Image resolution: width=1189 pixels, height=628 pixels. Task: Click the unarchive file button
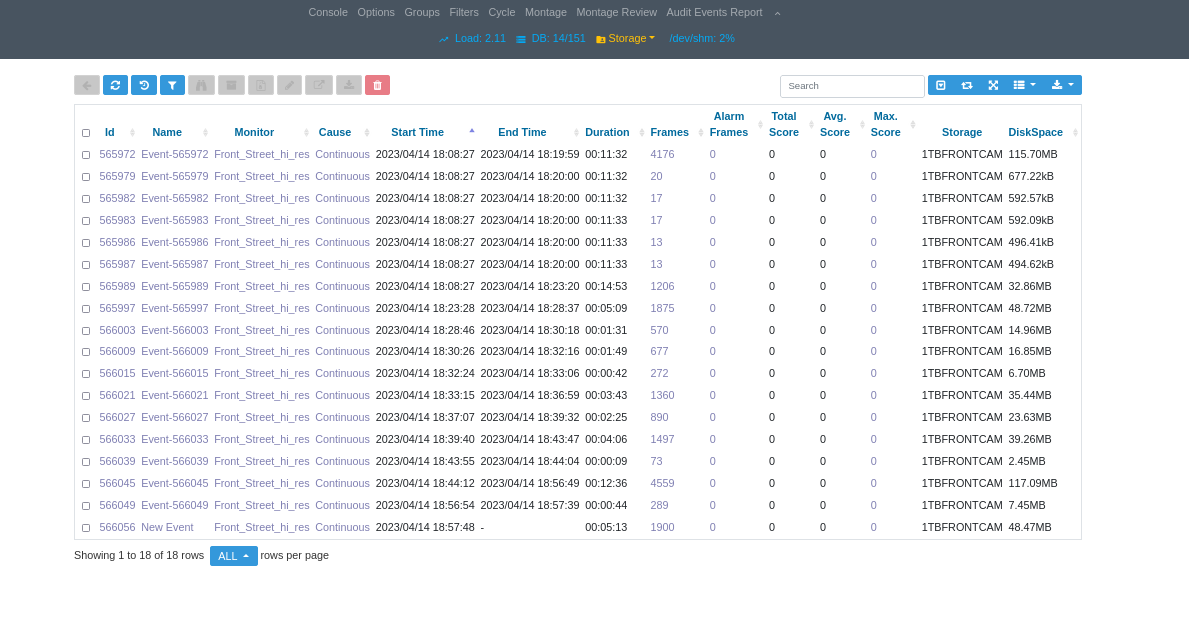pos(260,85)
